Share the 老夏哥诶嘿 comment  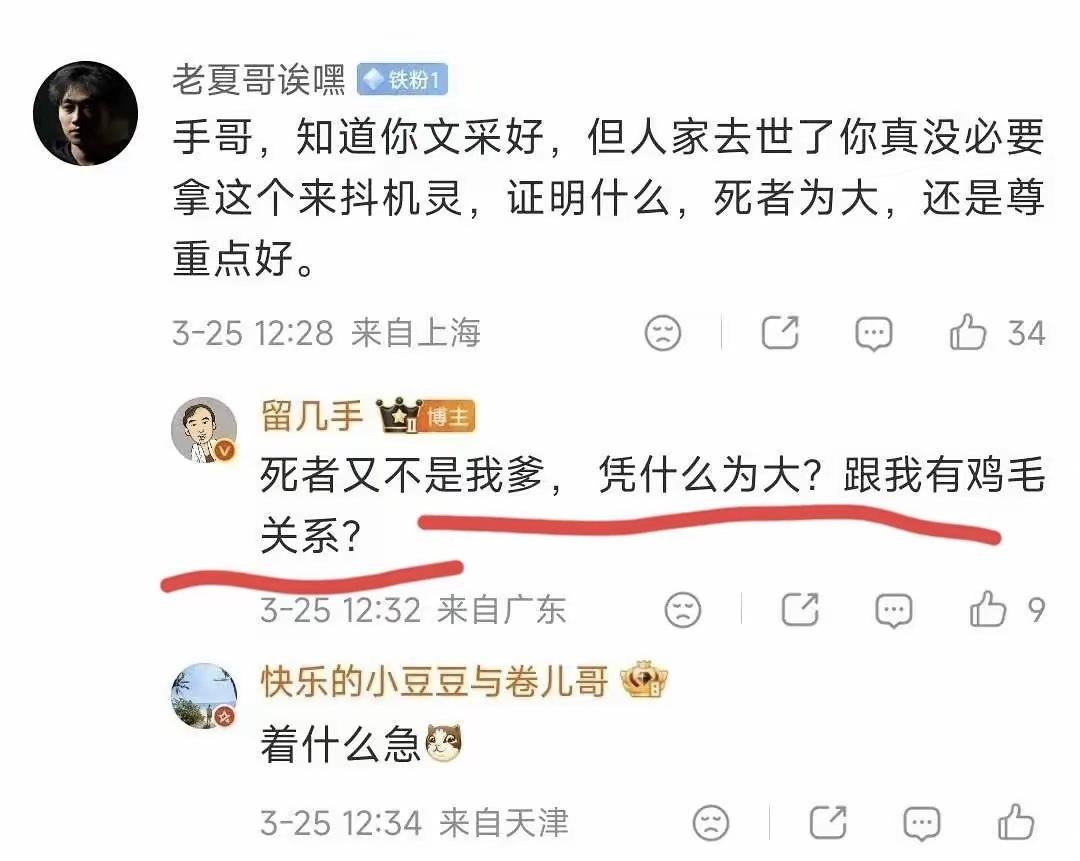point(780,333)
